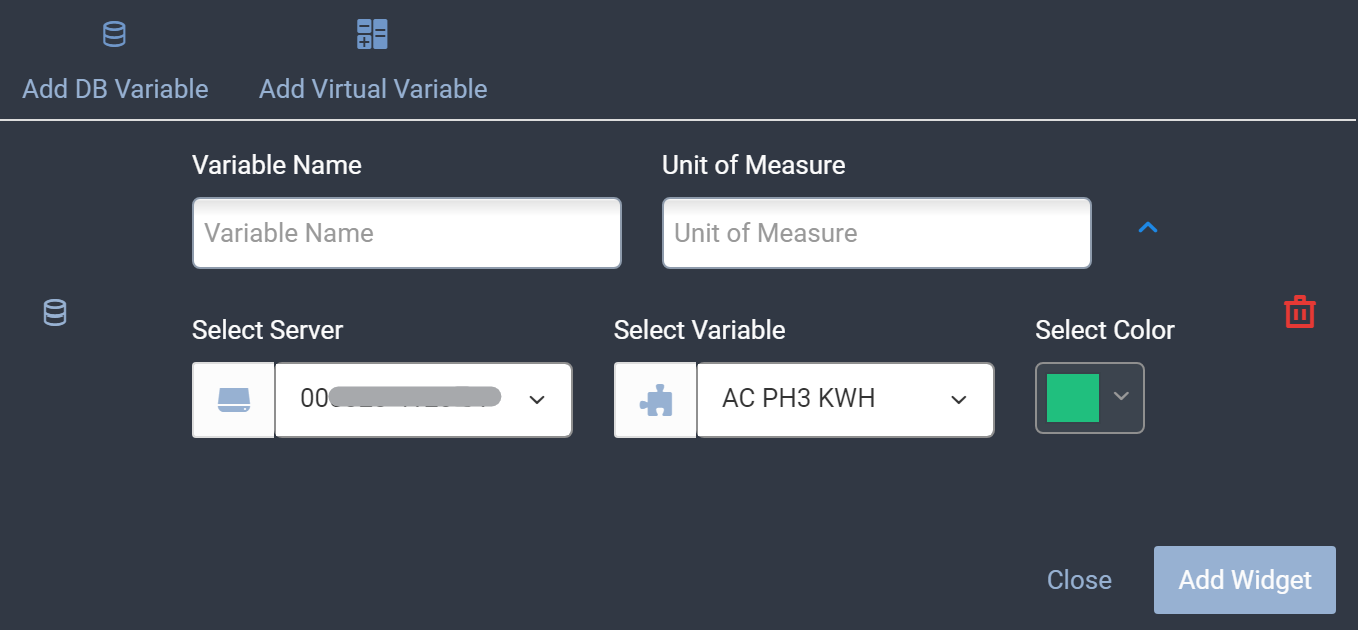Click the chevron in Select Variable box
1358x630 pixels.
coord(959,400)
